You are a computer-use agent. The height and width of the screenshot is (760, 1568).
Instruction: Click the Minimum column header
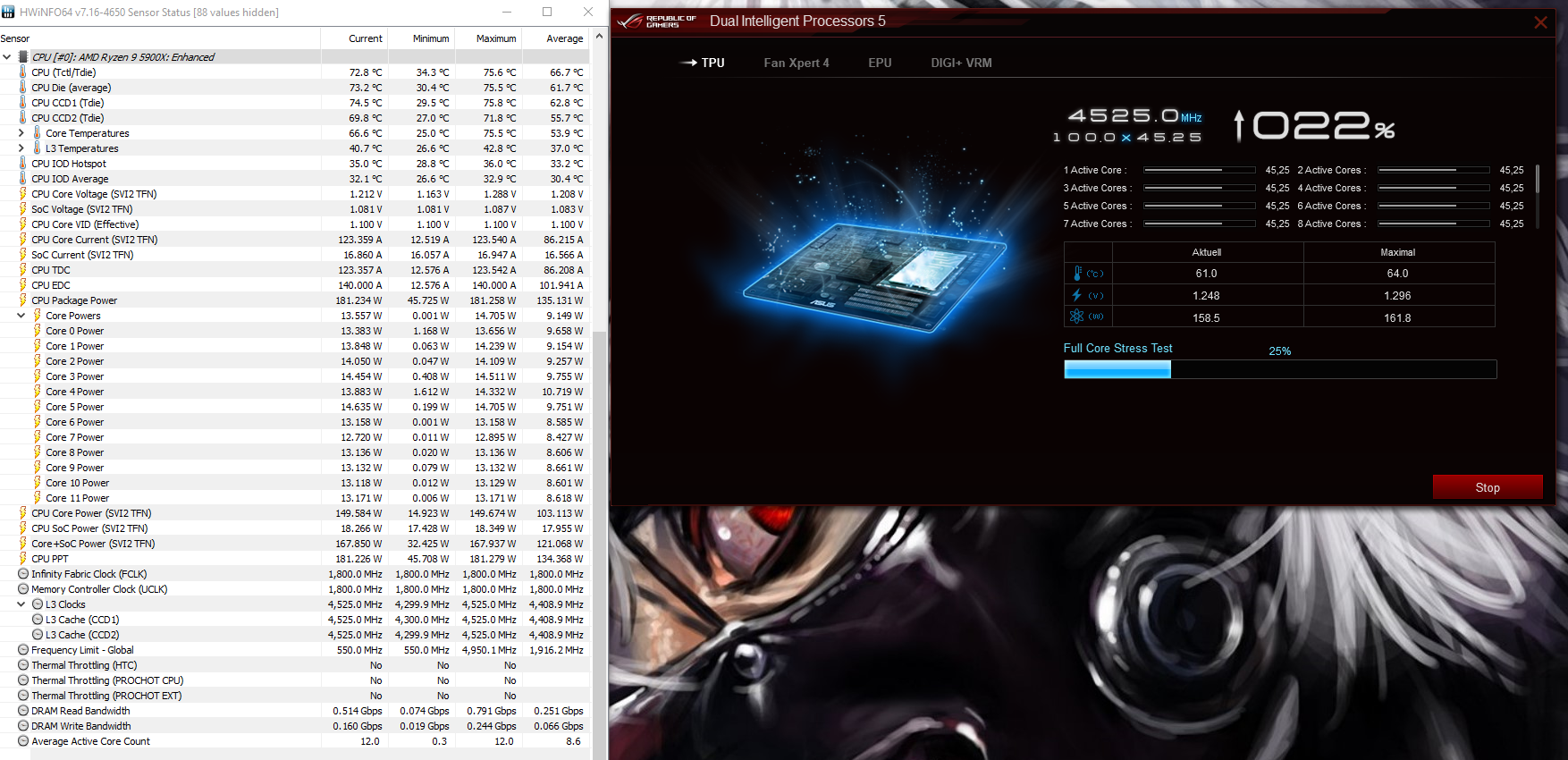(x=421, y=38)
